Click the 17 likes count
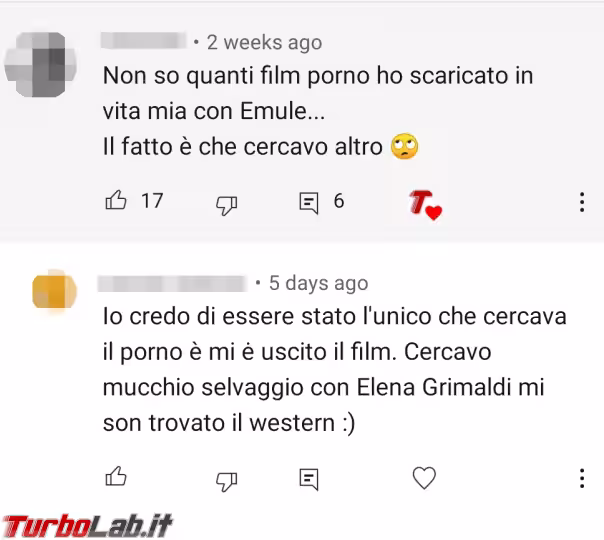This screenshot has height=540, width=604. click(152, 201)
